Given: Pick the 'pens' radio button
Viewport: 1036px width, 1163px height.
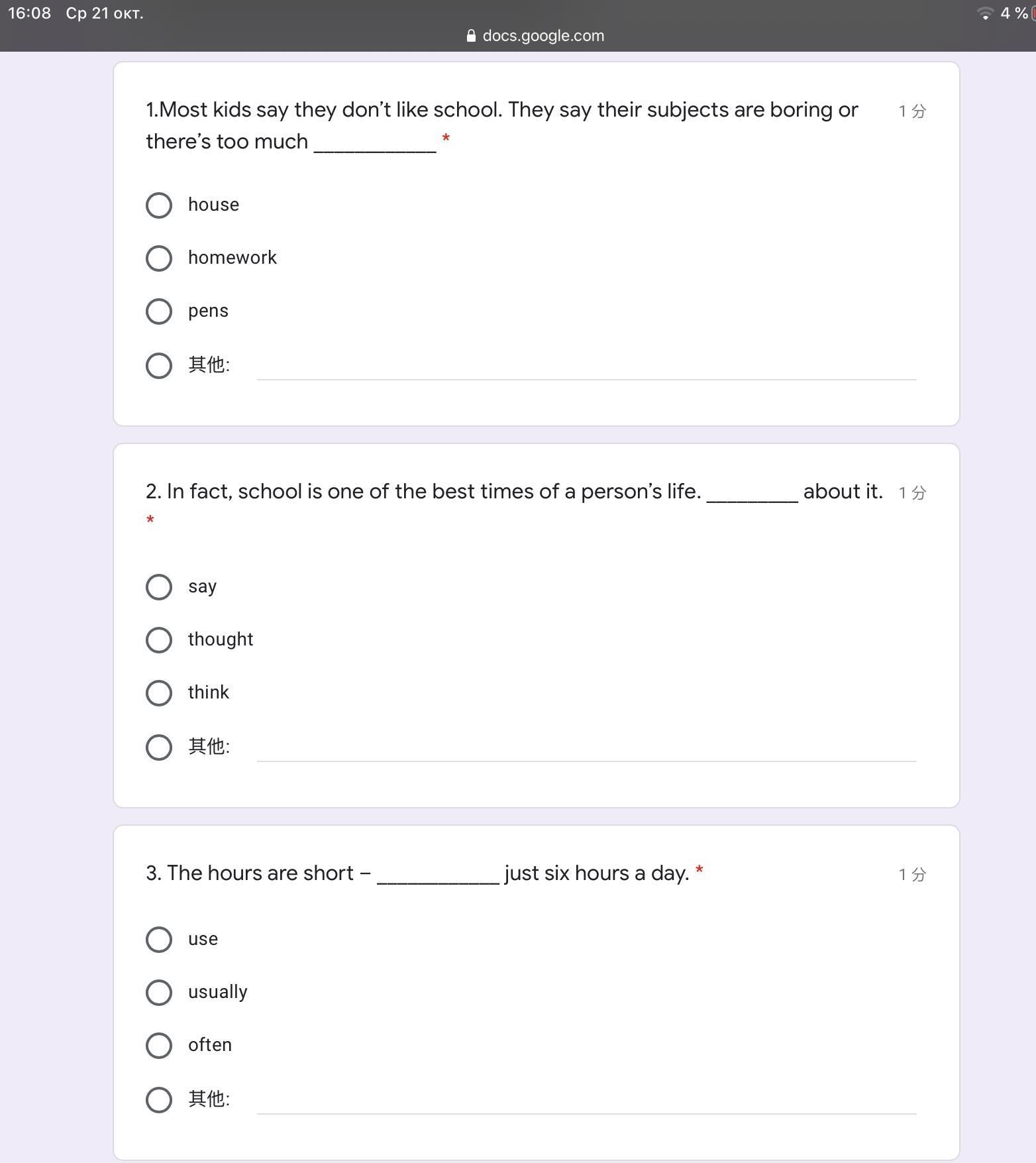Looking at the screenshot, I should [x=159, y=311].
